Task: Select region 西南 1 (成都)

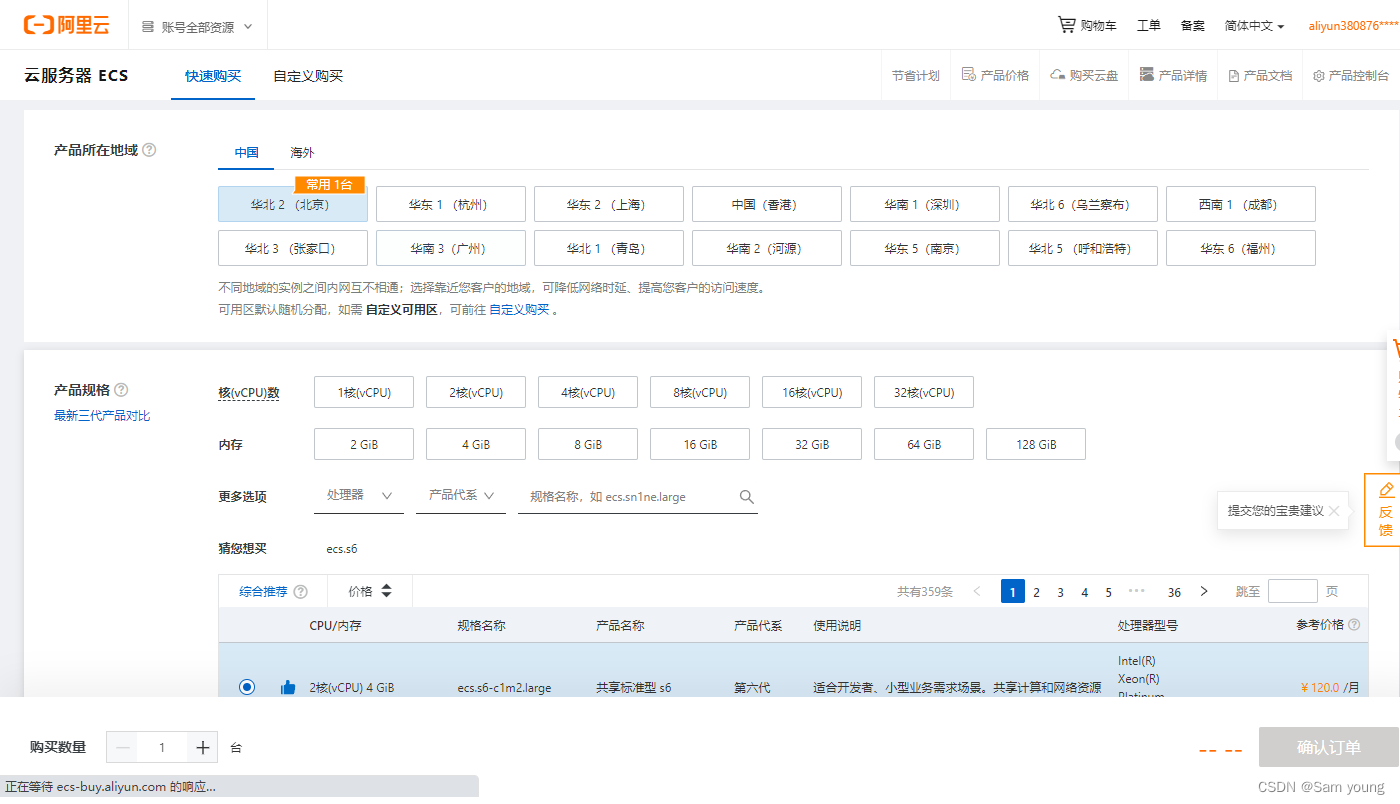Action: (x=1241, y=204)
